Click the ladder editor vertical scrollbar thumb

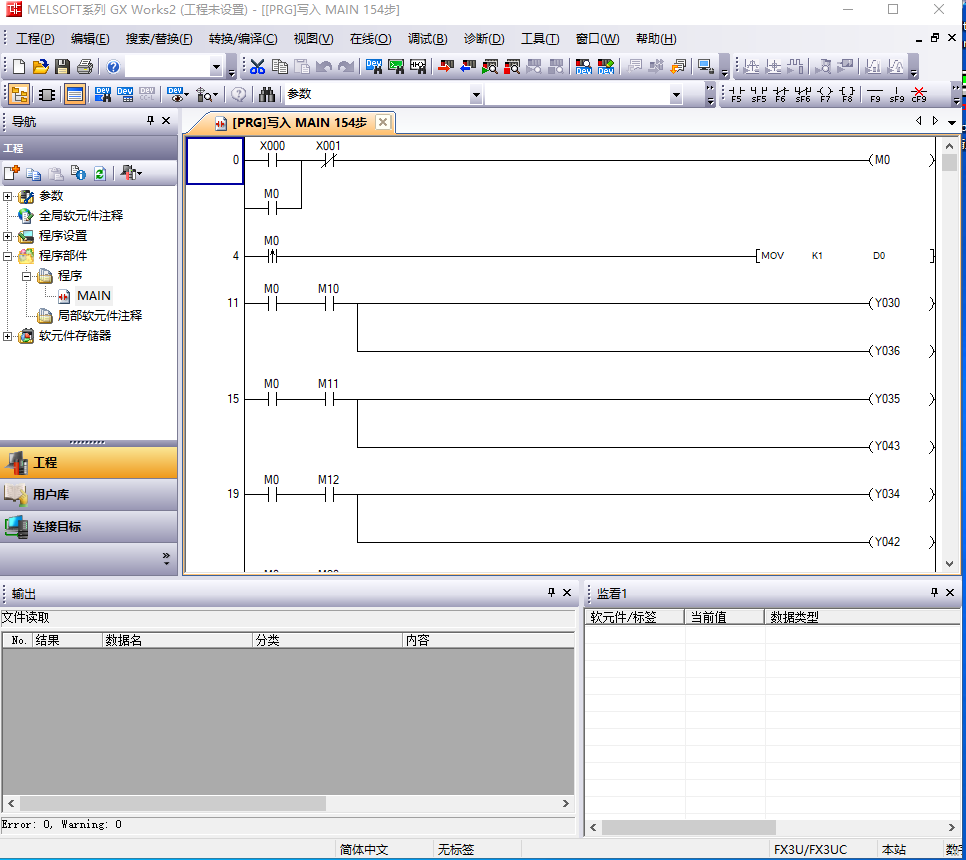[x=949, y=163]
